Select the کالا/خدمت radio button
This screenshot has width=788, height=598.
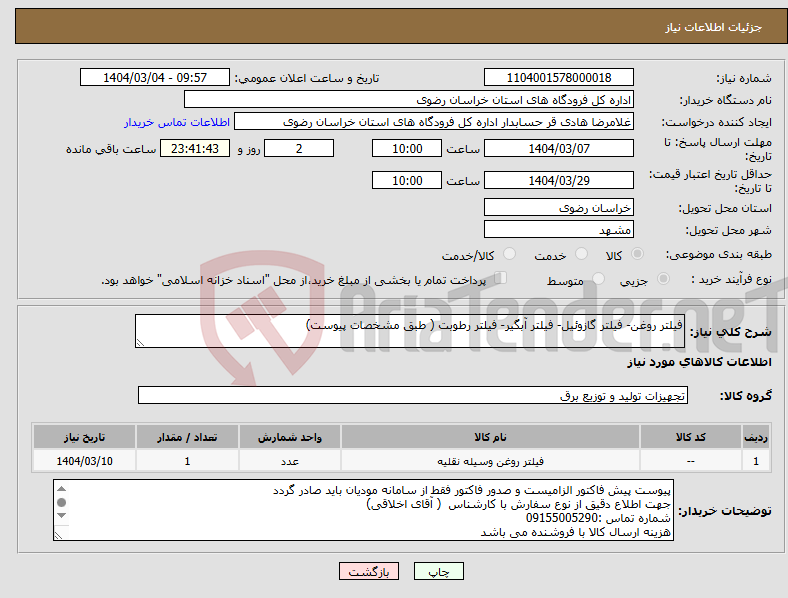coord(510,254)
